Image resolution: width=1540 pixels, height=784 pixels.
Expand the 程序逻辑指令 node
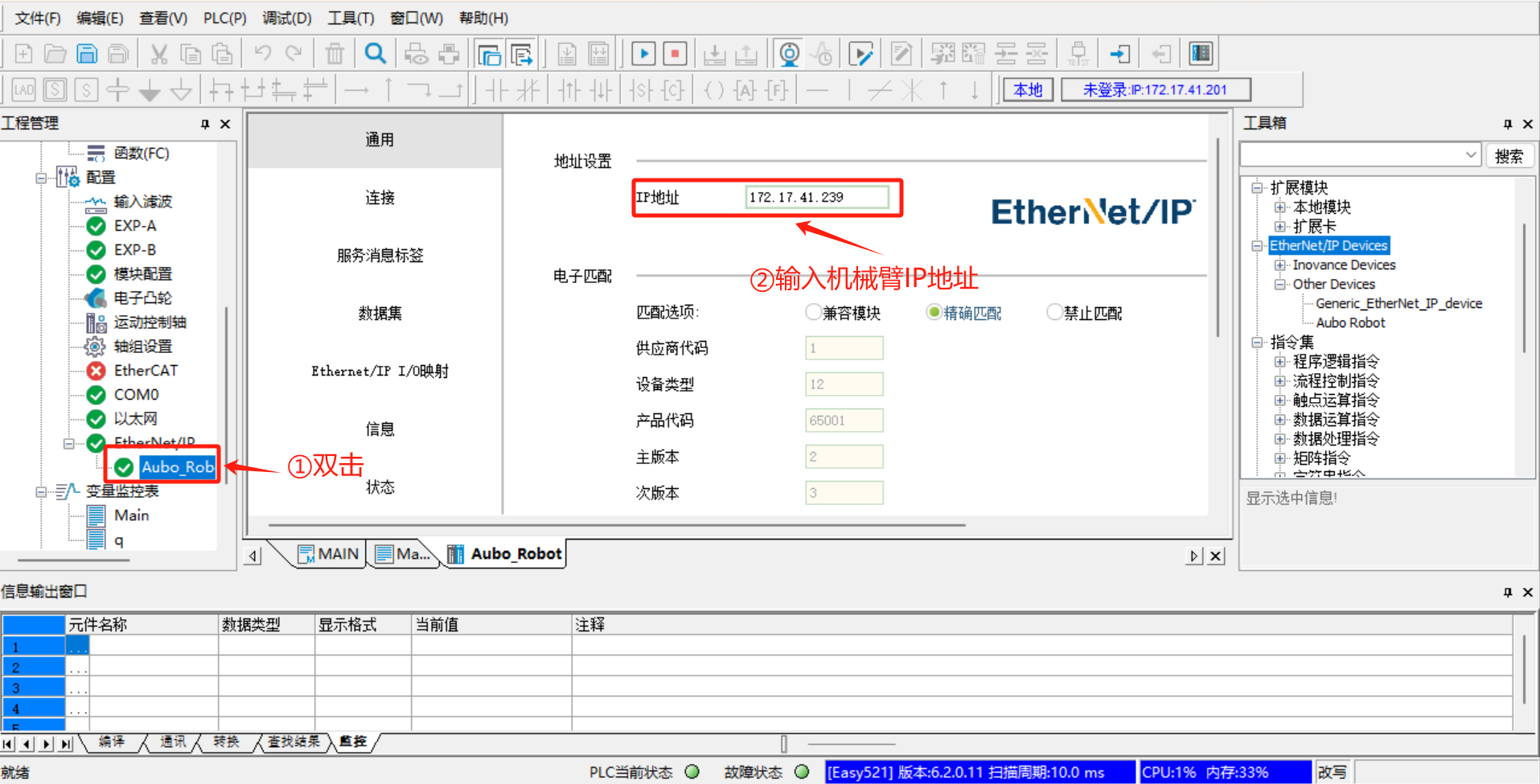[x=1279, y=362]
